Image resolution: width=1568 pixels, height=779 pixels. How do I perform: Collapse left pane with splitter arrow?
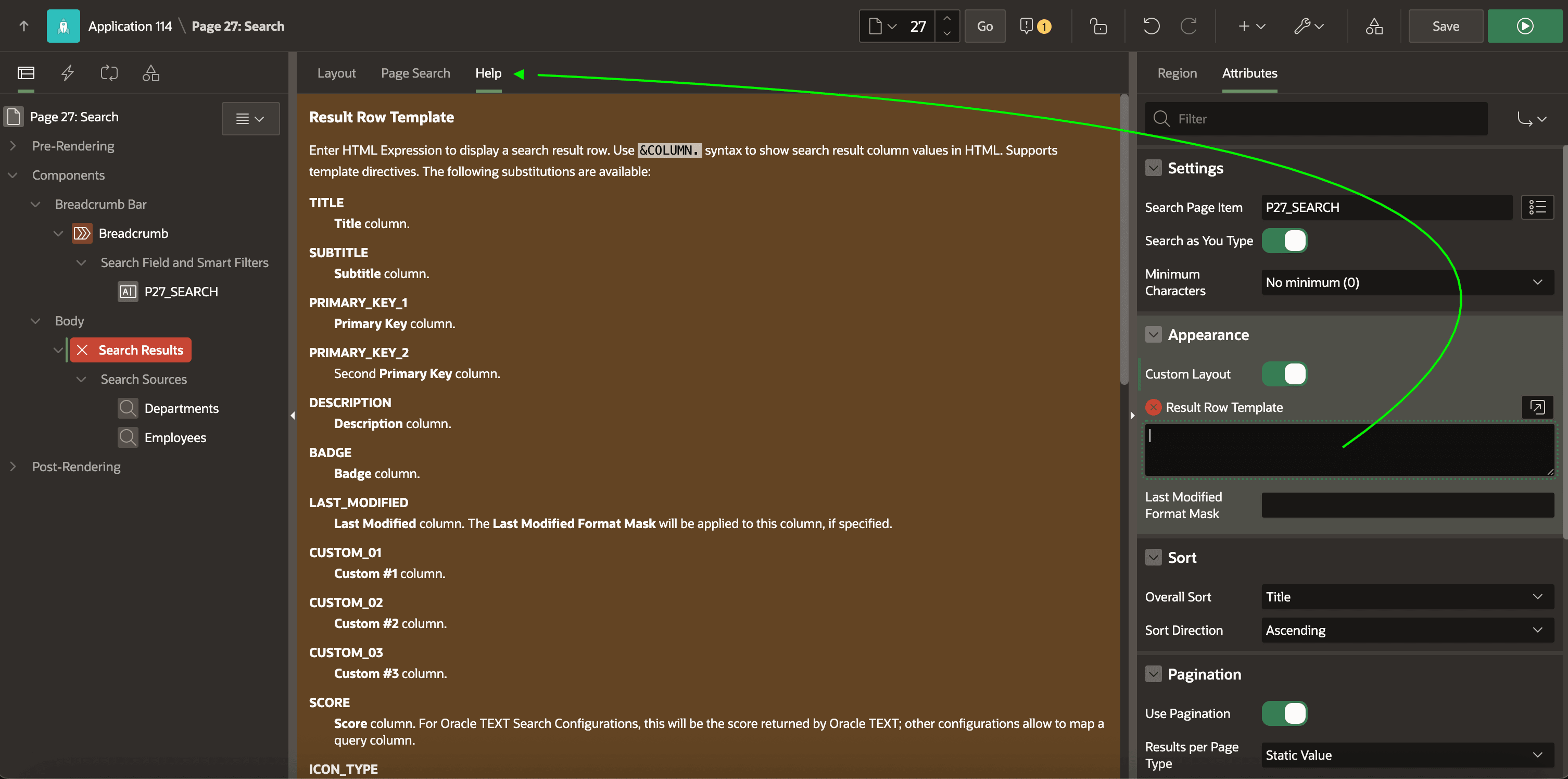click(x=293, y=416)
